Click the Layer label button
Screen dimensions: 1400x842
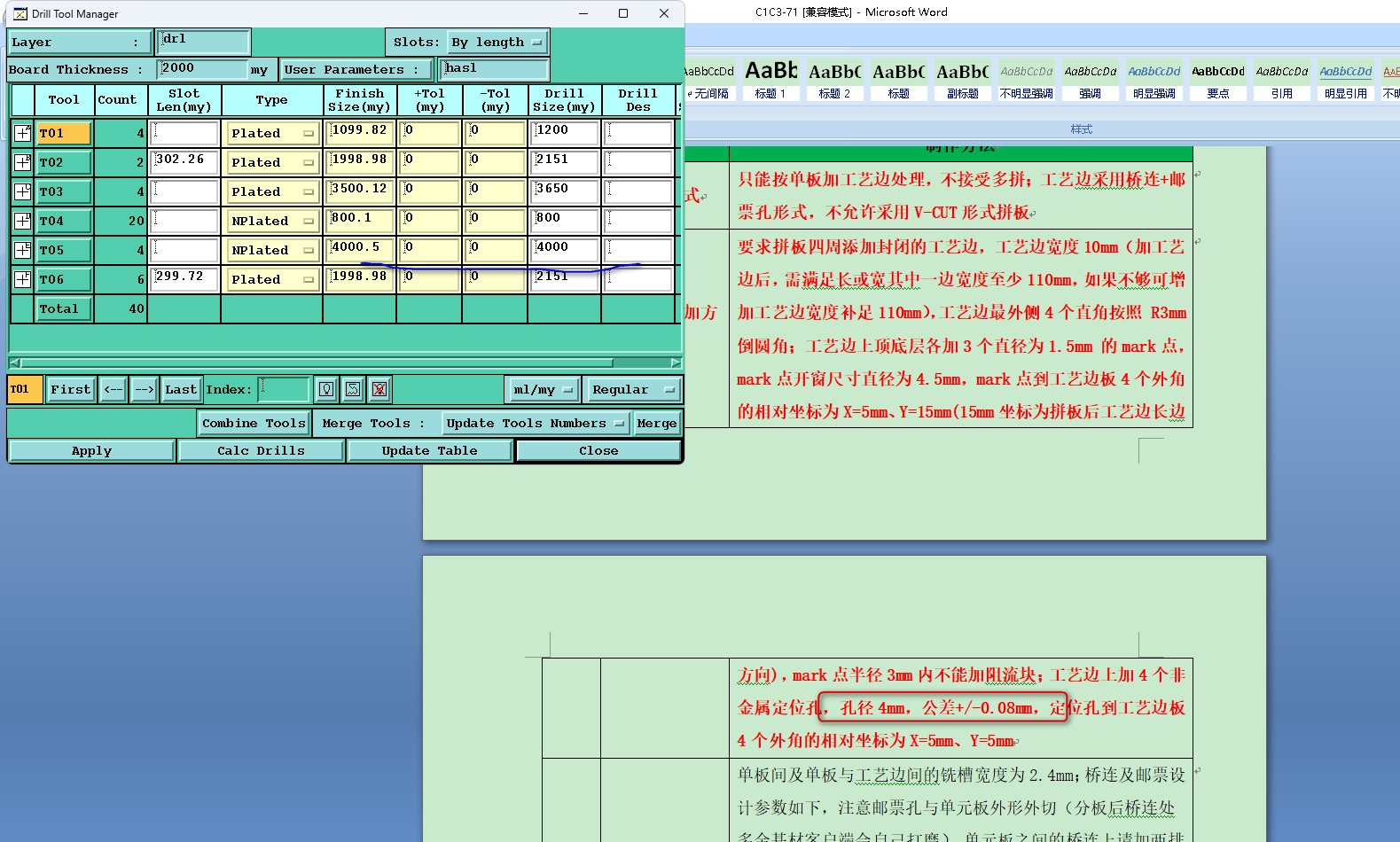pos(80,42)
